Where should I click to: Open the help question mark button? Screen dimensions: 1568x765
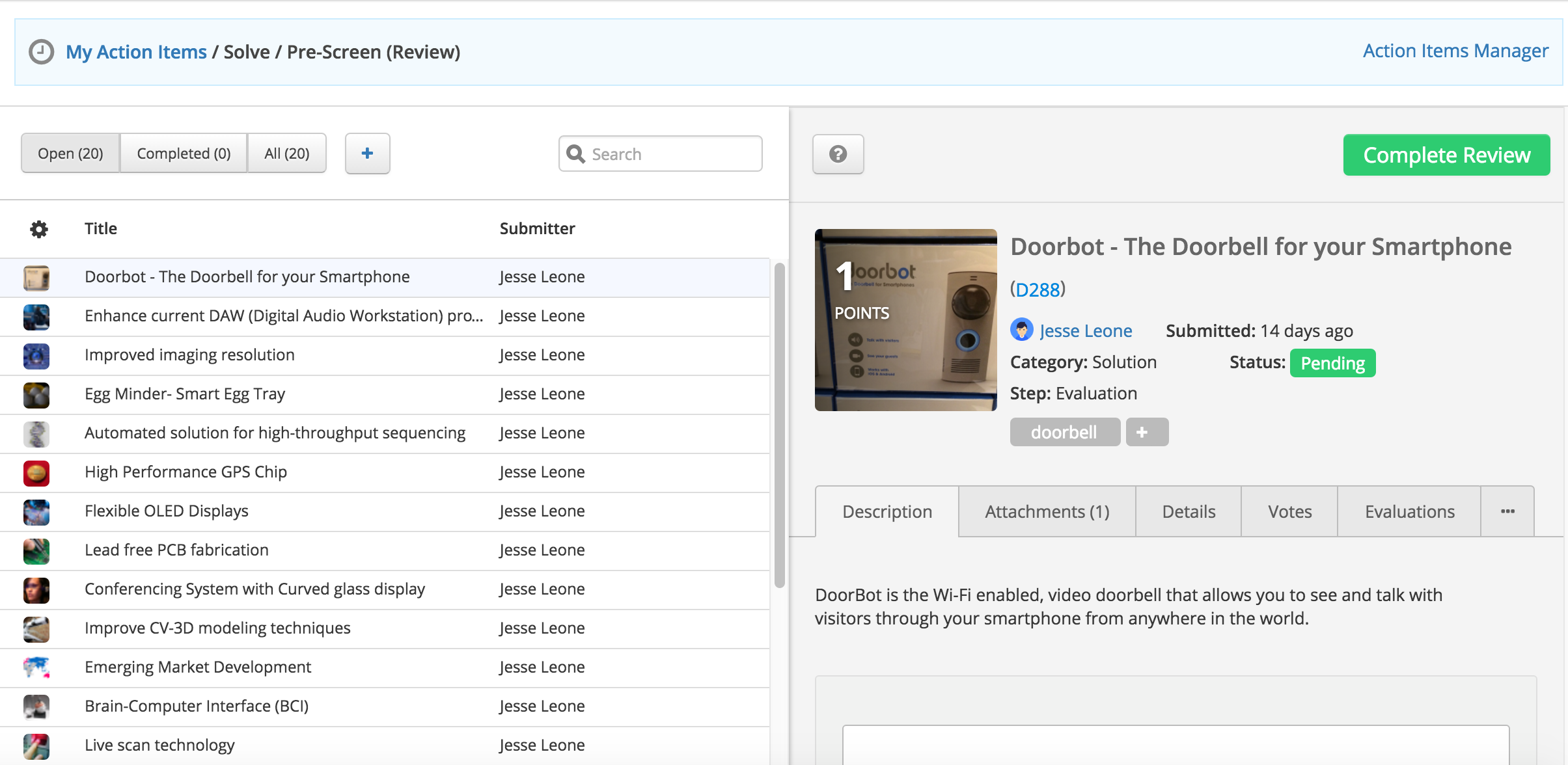(838, 154)
